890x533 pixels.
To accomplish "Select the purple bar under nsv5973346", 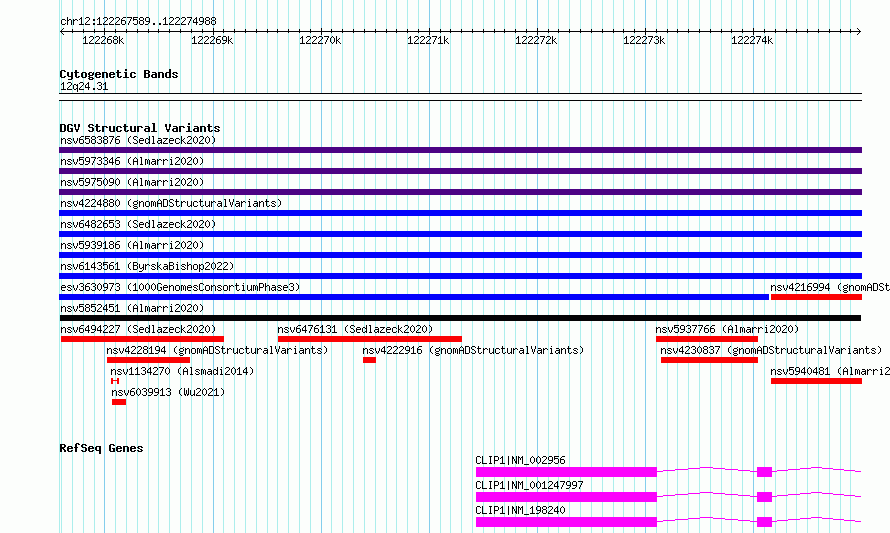I will 460,171.
